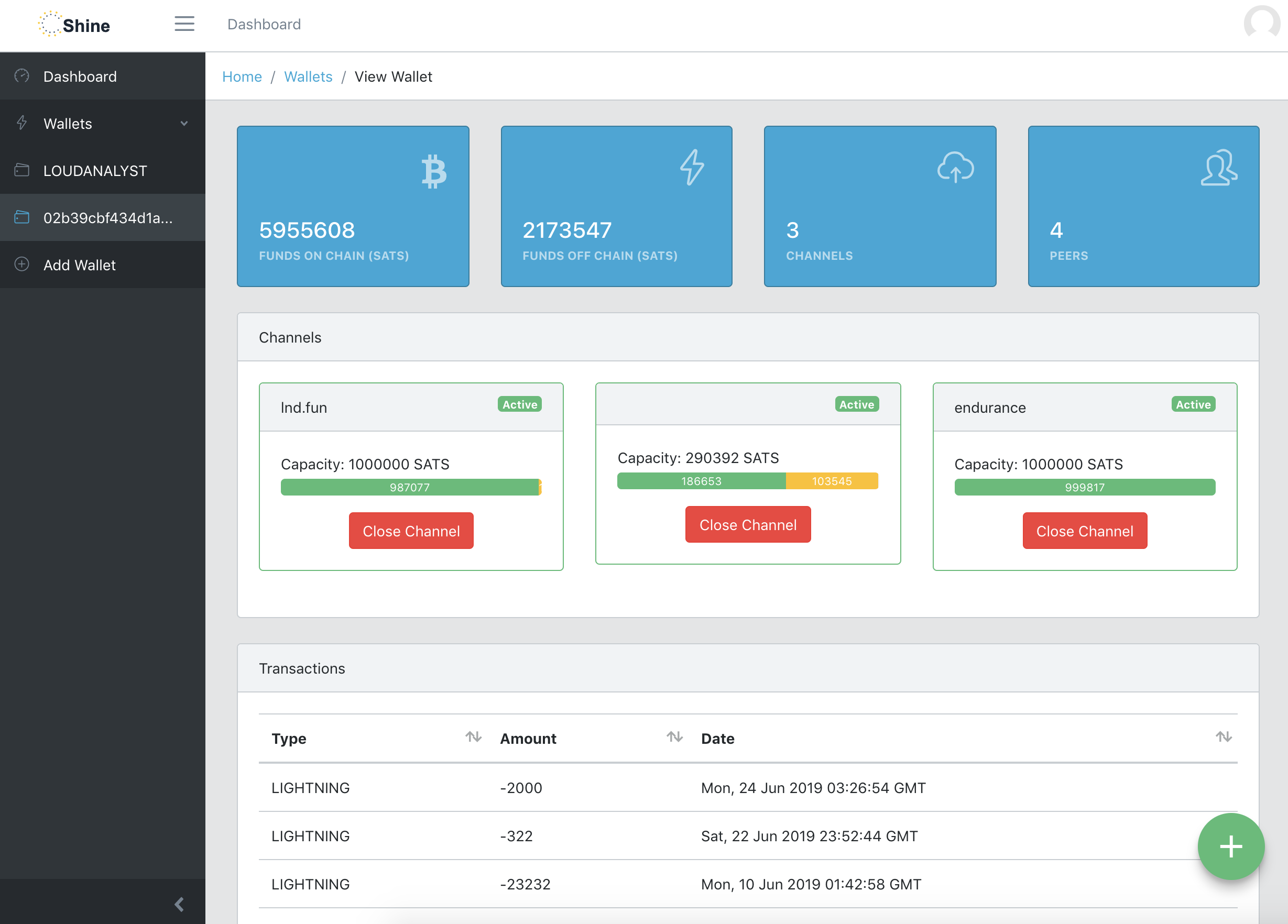Toggle sorting on the Date column

click(x=1224, y=738)
